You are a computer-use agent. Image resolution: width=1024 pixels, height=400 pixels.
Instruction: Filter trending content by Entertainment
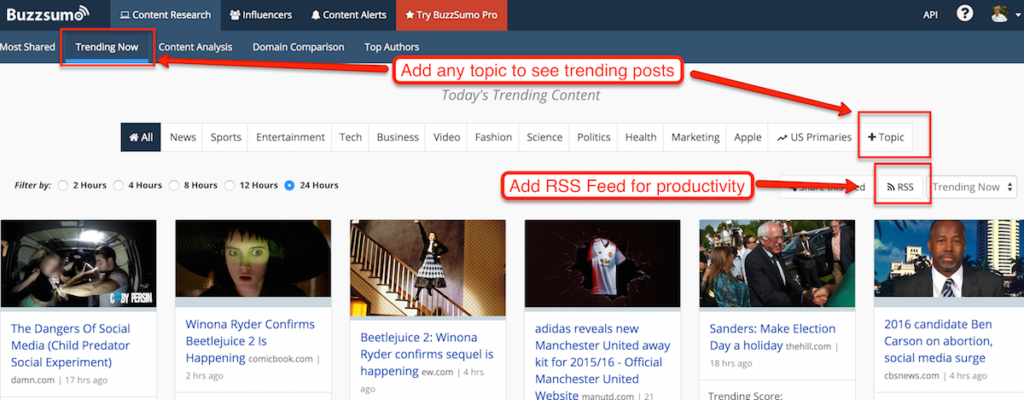[290, 137]
